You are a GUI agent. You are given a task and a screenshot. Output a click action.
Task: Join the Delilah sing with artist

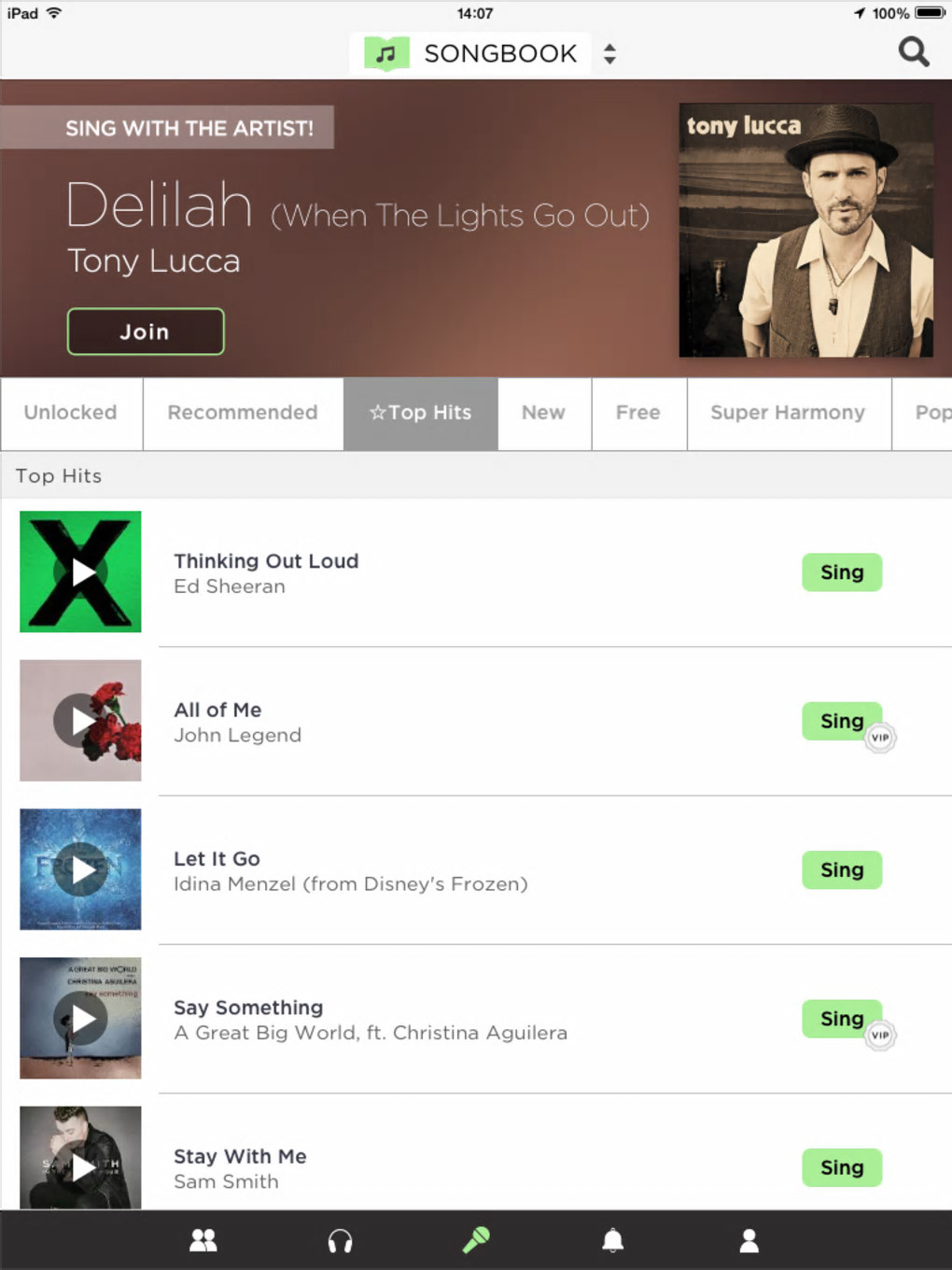point(146,332)
